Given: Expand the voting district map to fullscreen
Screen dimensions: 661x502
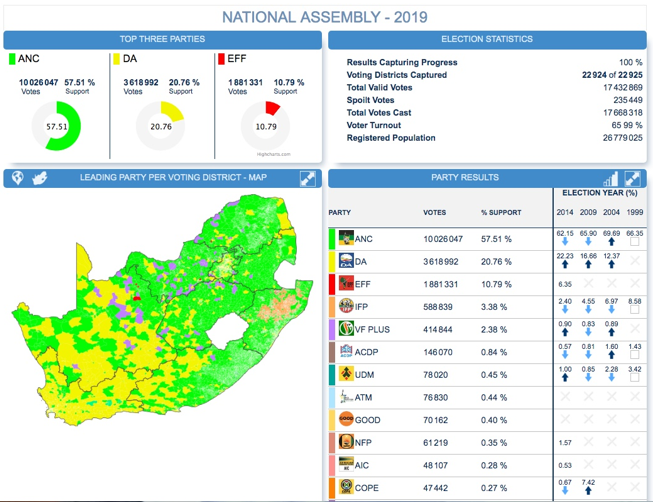Looking at the screenshot, I should 307,179.
